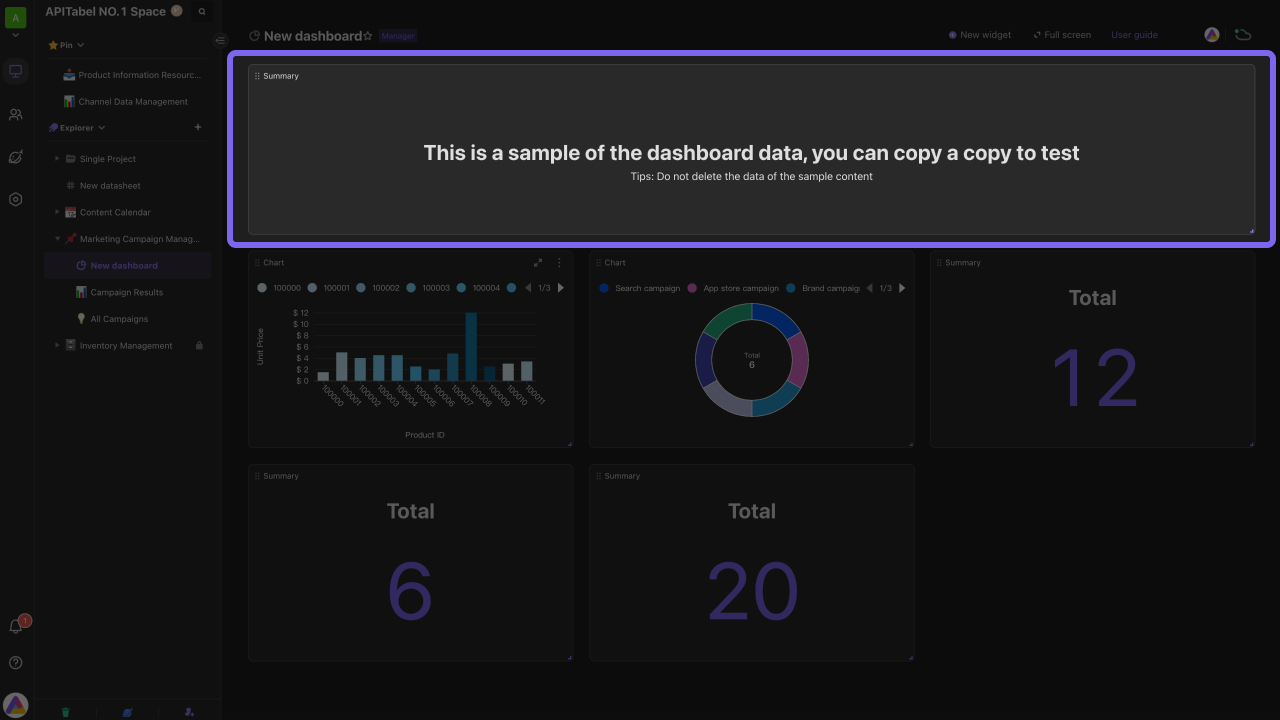Click the lock icon beside Inventory Management

coord(199,346)
